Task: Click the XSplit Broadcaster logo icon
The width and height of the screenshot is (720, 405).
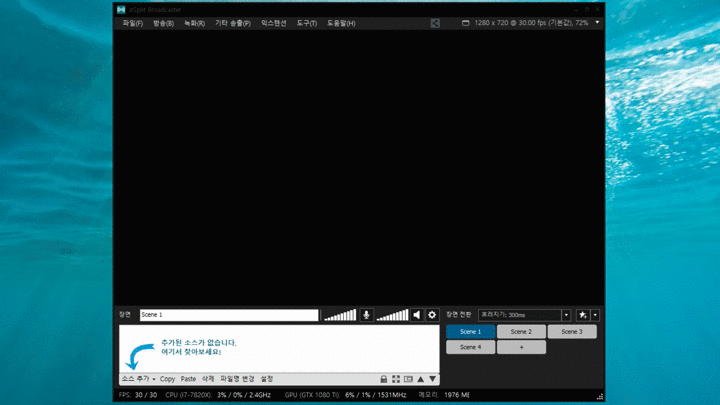Action: 121,9
